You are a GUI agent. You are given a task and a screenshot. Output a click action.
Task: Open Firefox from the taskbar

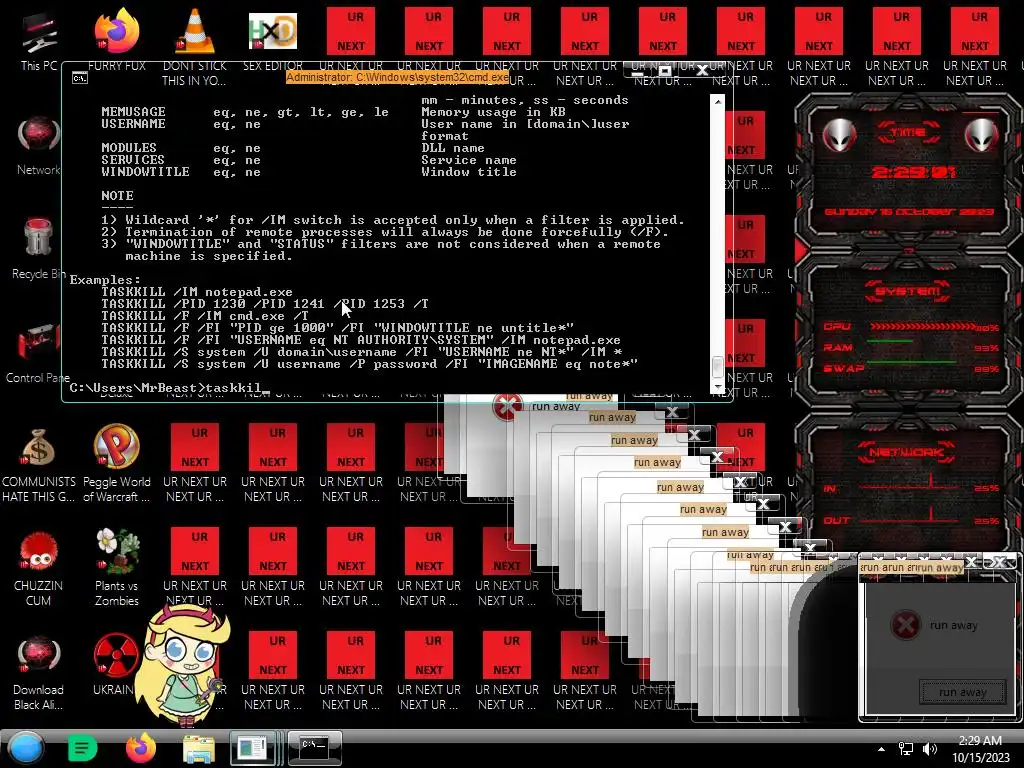pyautogui.click(x=141, y=748)
